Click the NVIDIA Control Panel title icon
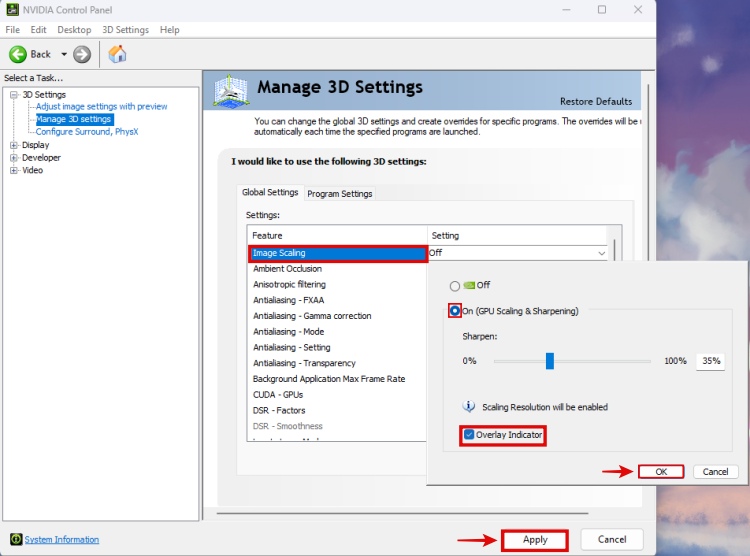The height and width of the screenshot is (556, 750). coord(11,10)
